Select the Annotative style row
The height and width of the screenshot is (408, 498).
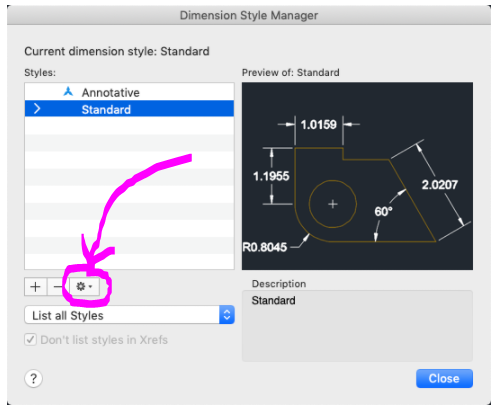(x=129, y=92)
